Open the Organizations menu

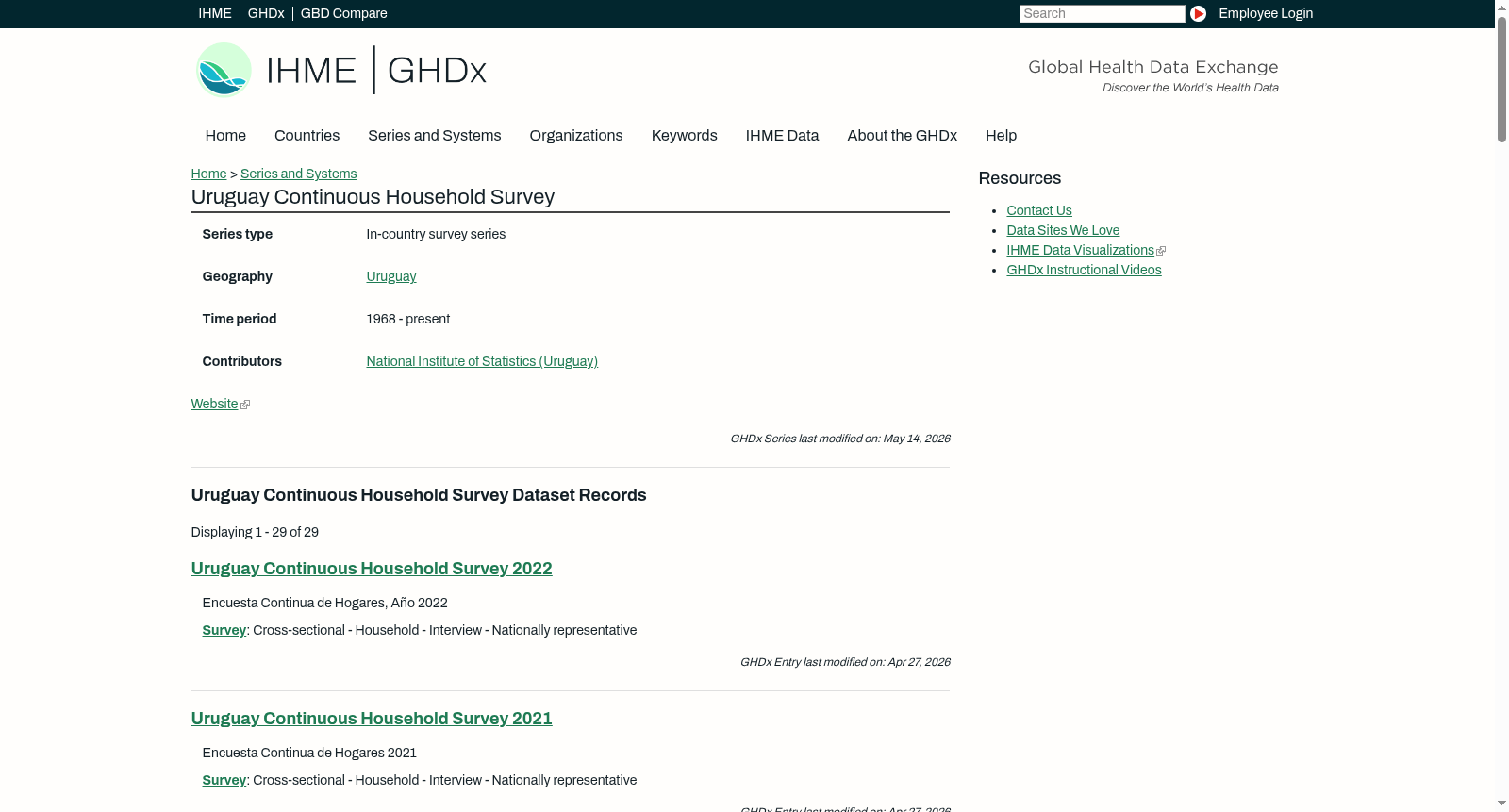pos(576,136)
